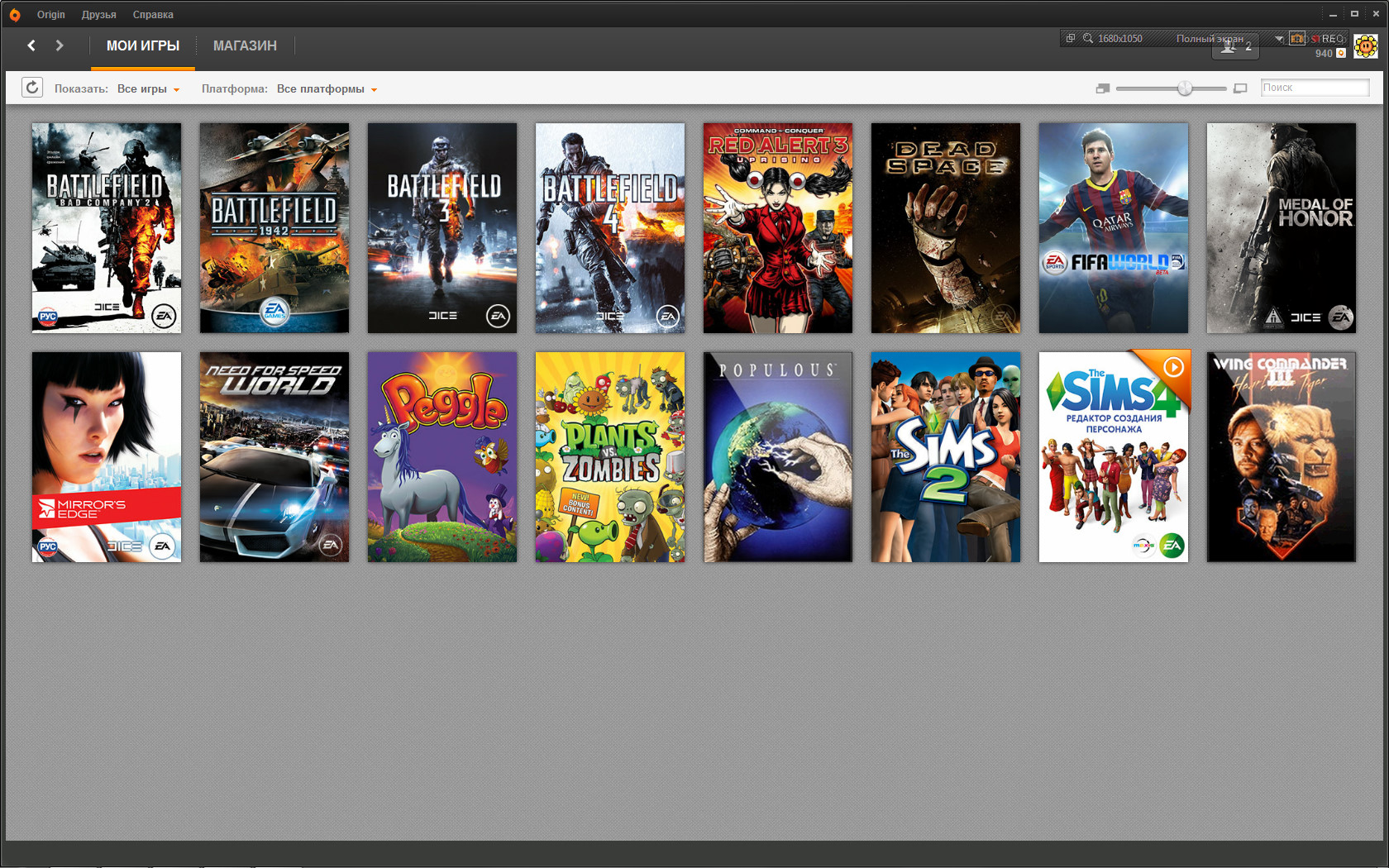Open the recorder mode dropdown arrow

[x=1279, y=39]
